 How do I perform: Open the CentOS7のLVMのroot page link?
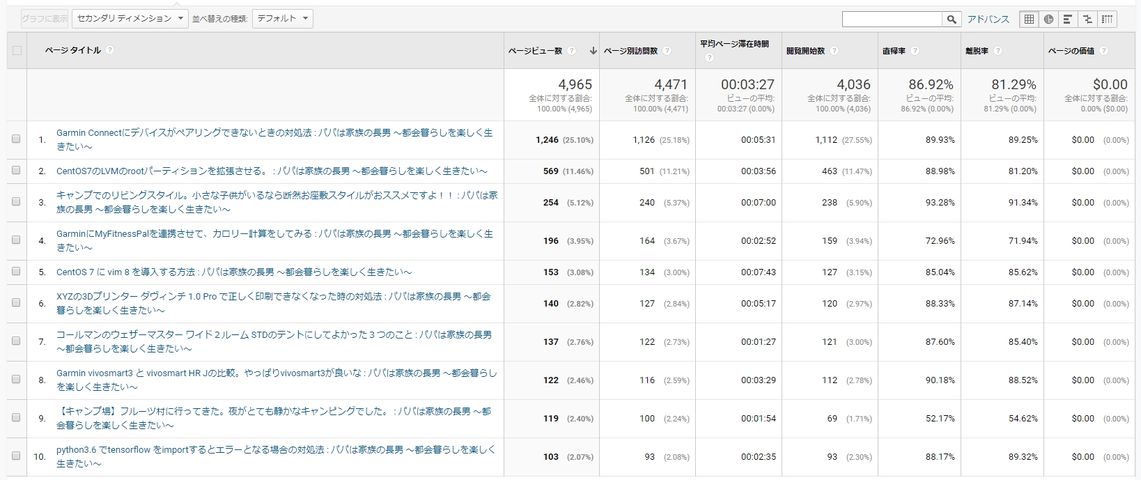coord(271,171)
